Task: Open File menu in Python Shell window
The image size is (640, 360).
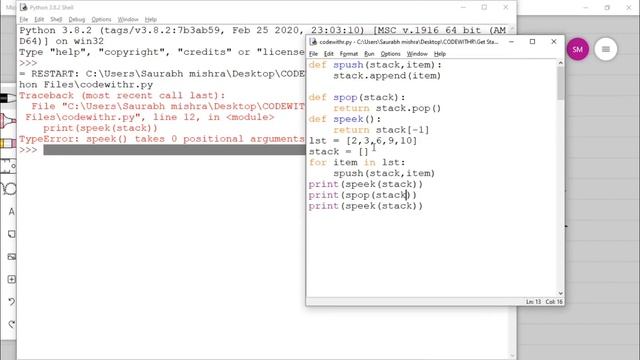Action: (x=24, y=19)
